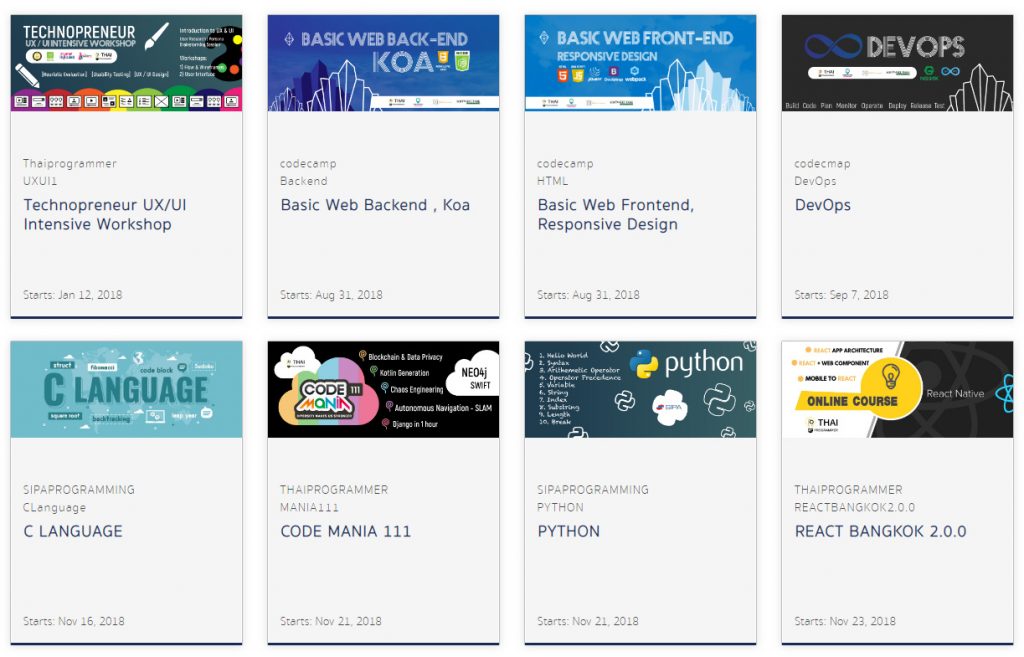1024x657 pixels.
Task: Open the Basic Web Back-End KOA banner
Action: point(383,63)
